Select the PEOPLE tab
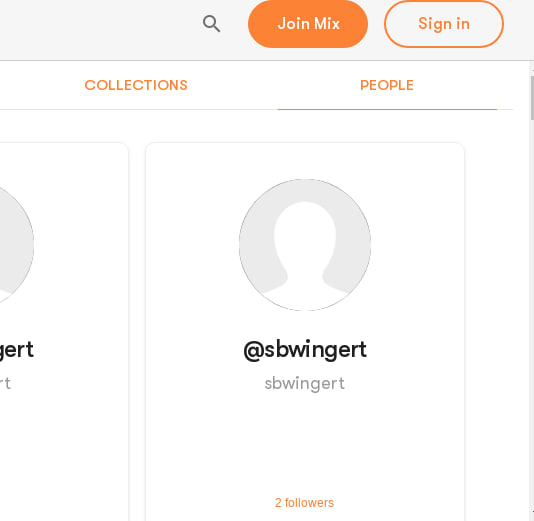 [387, 85]
